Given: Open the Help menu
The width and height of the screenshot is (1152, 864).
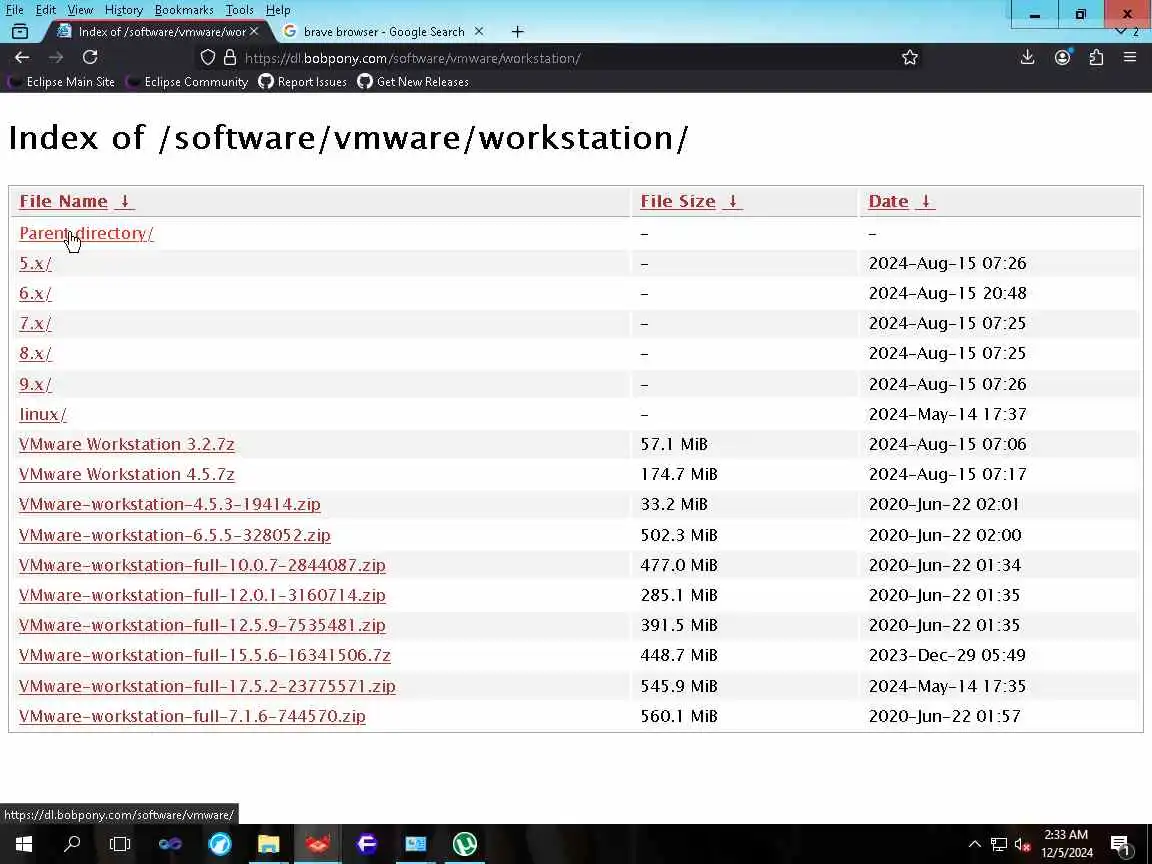Looking at the screenshot, I should [278, 10].
